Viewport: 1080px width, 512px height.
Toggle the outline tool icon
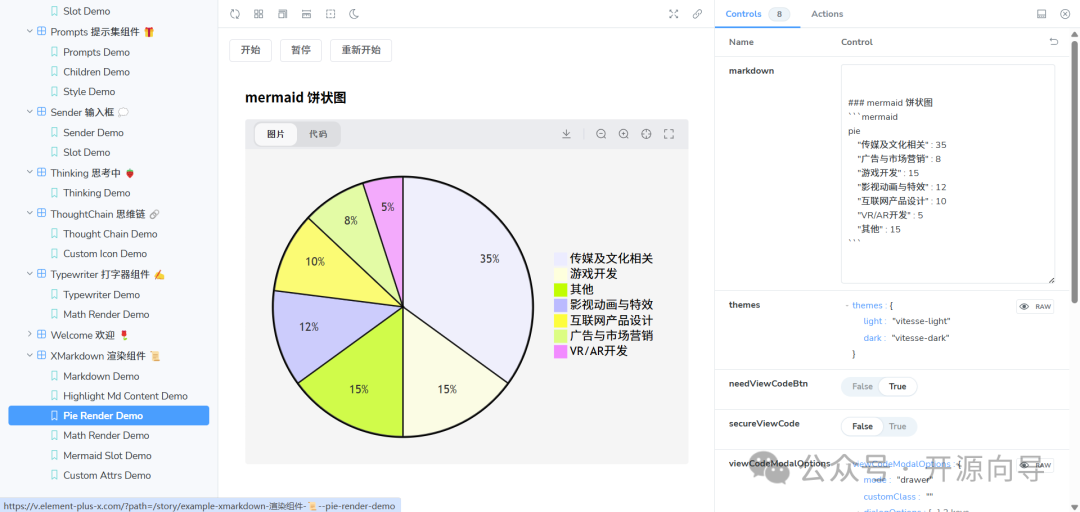331,14
